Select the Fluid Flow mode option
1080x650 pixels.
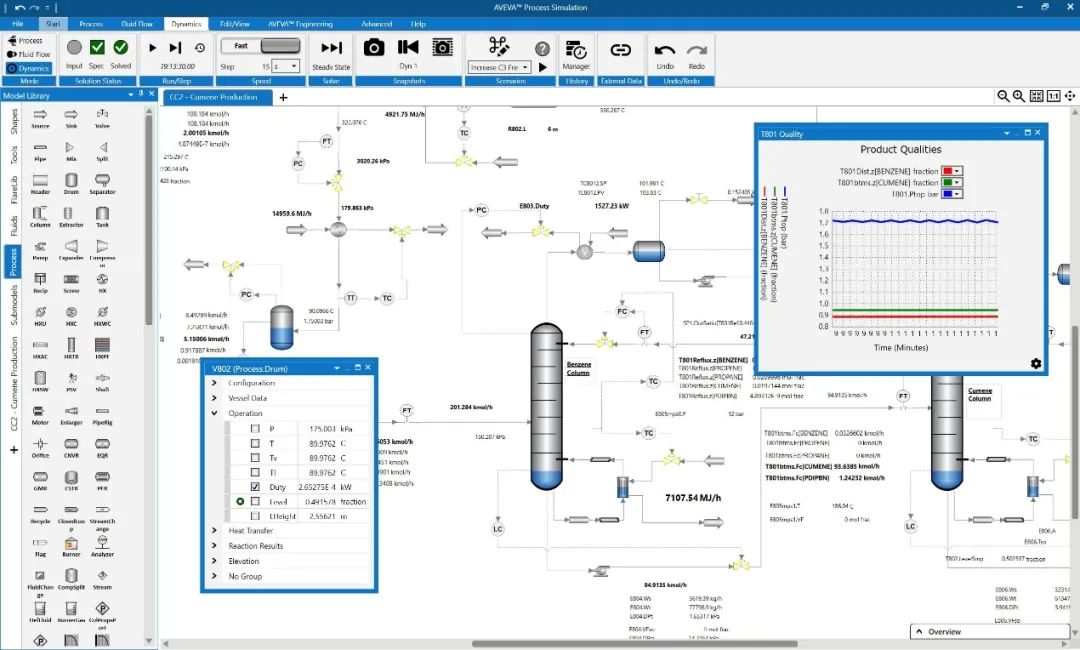28,54
